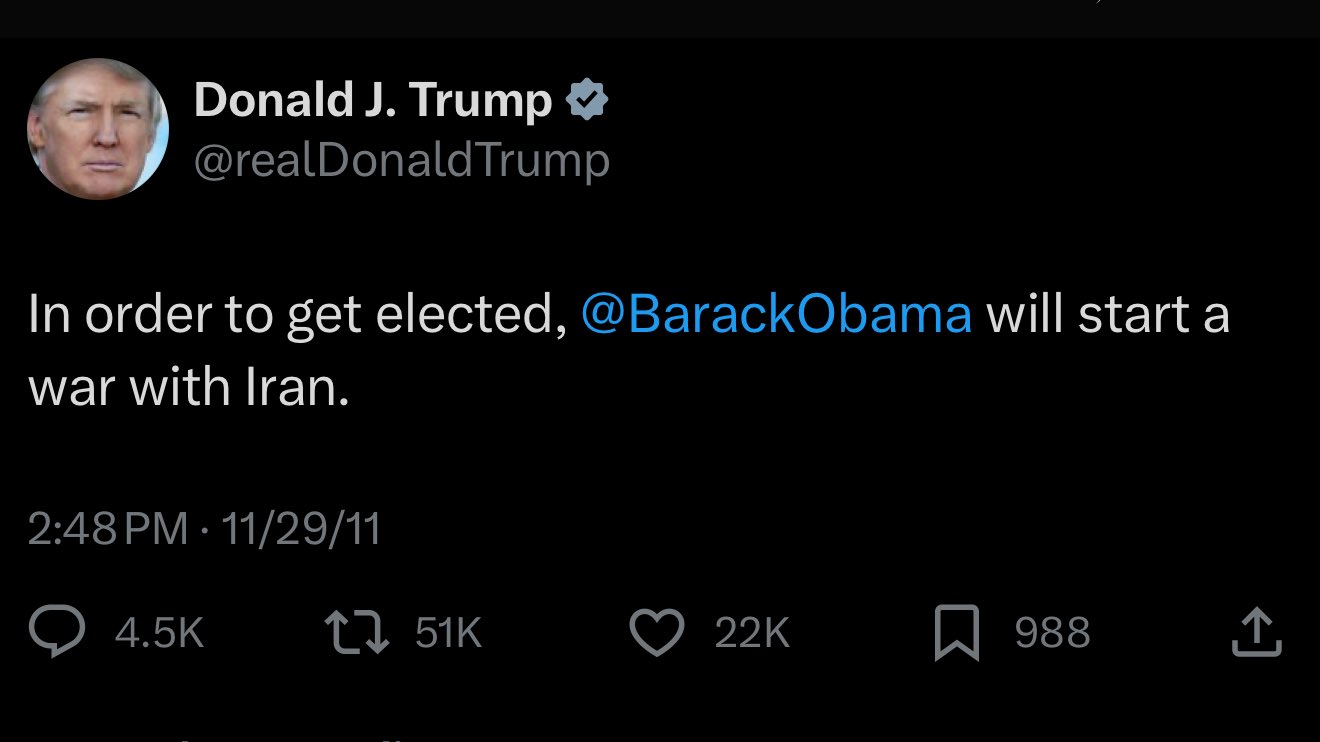Bookmark the tweet using the bookmark icon

[956, 634]
